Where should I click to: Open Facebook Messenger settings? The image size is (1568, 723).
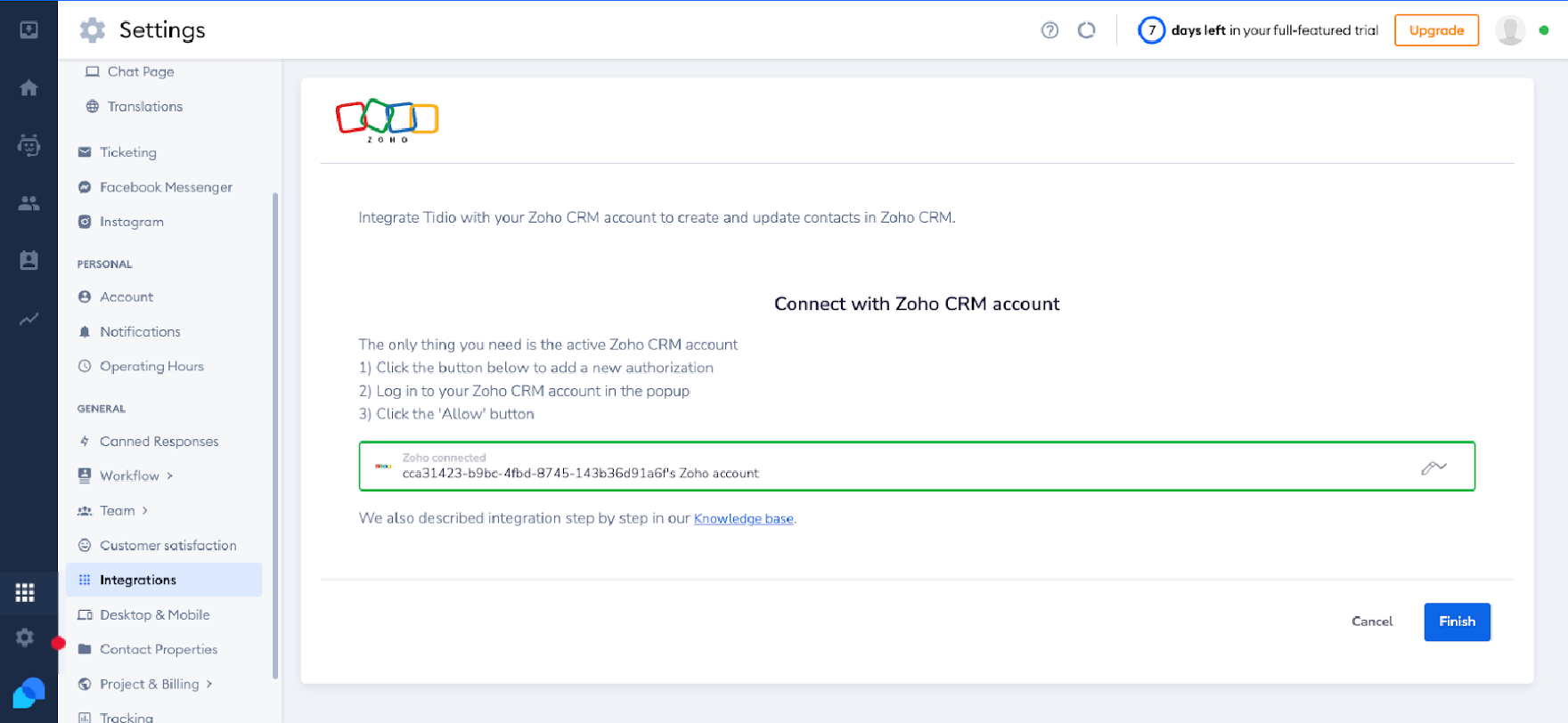pyautogui.click(x=166, y=187)
